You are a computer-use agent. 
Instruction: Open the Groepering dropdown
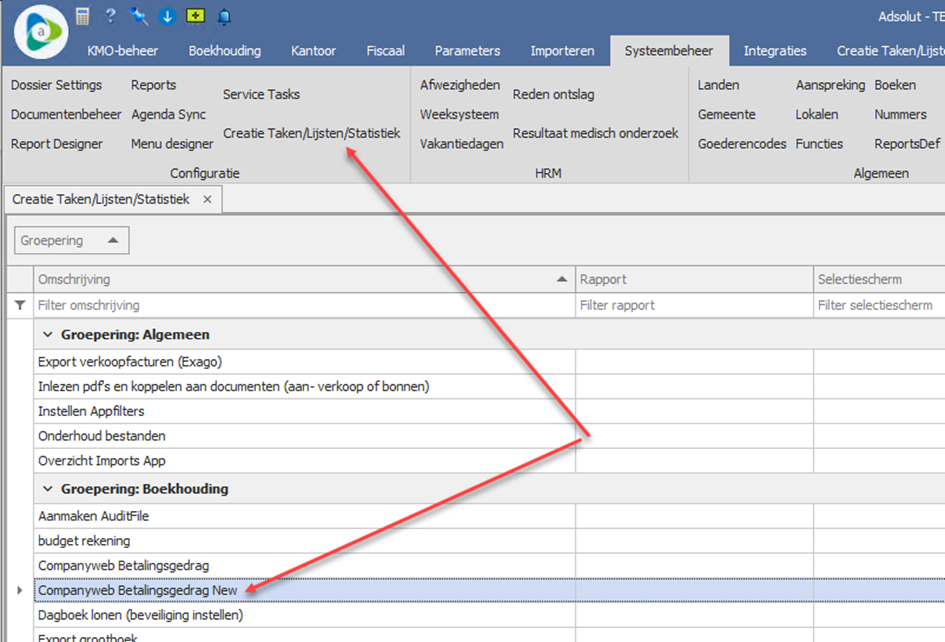click(x=72, y=241)
